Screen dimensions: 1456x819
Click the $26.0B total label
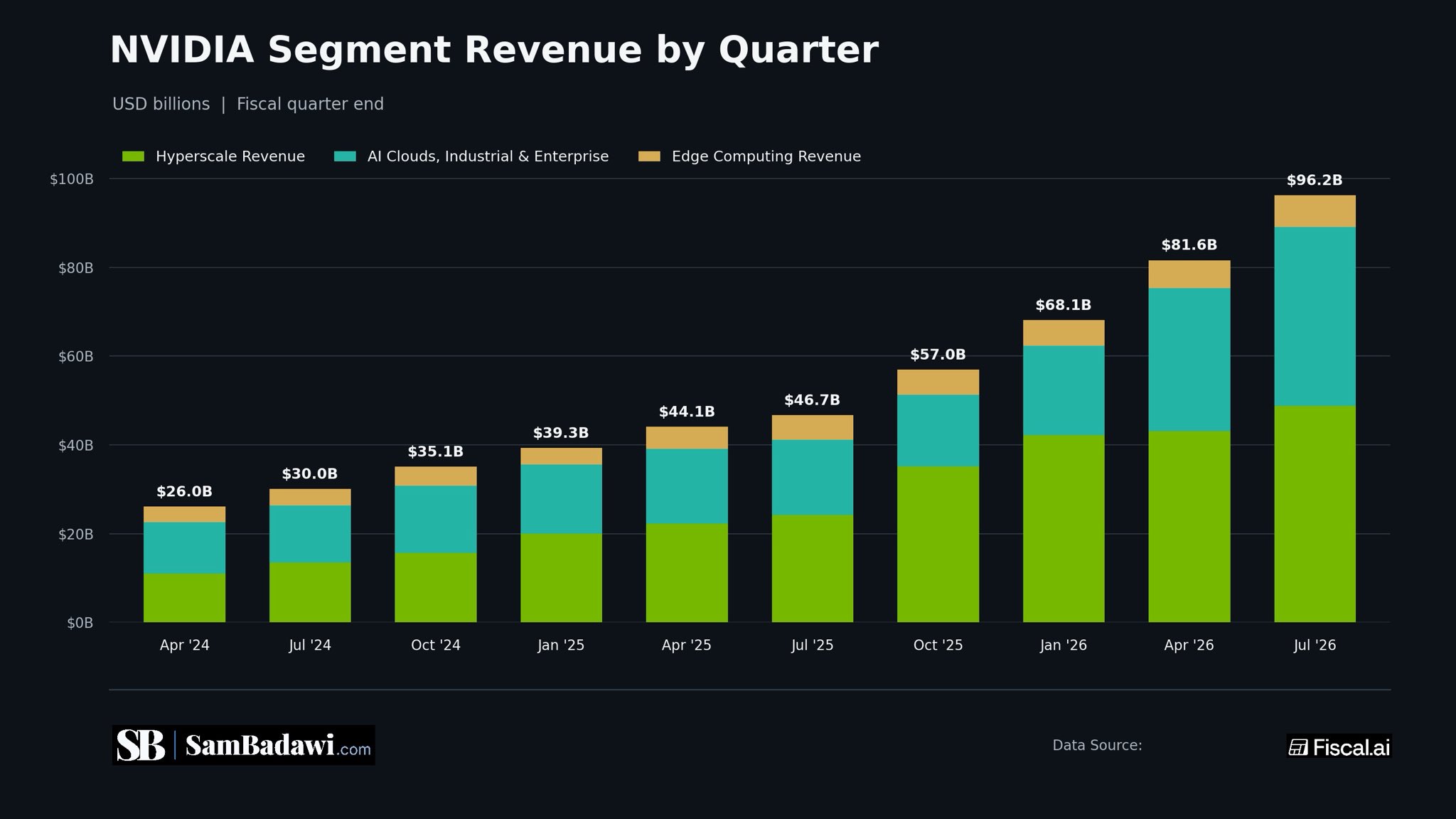pos(184,492)
